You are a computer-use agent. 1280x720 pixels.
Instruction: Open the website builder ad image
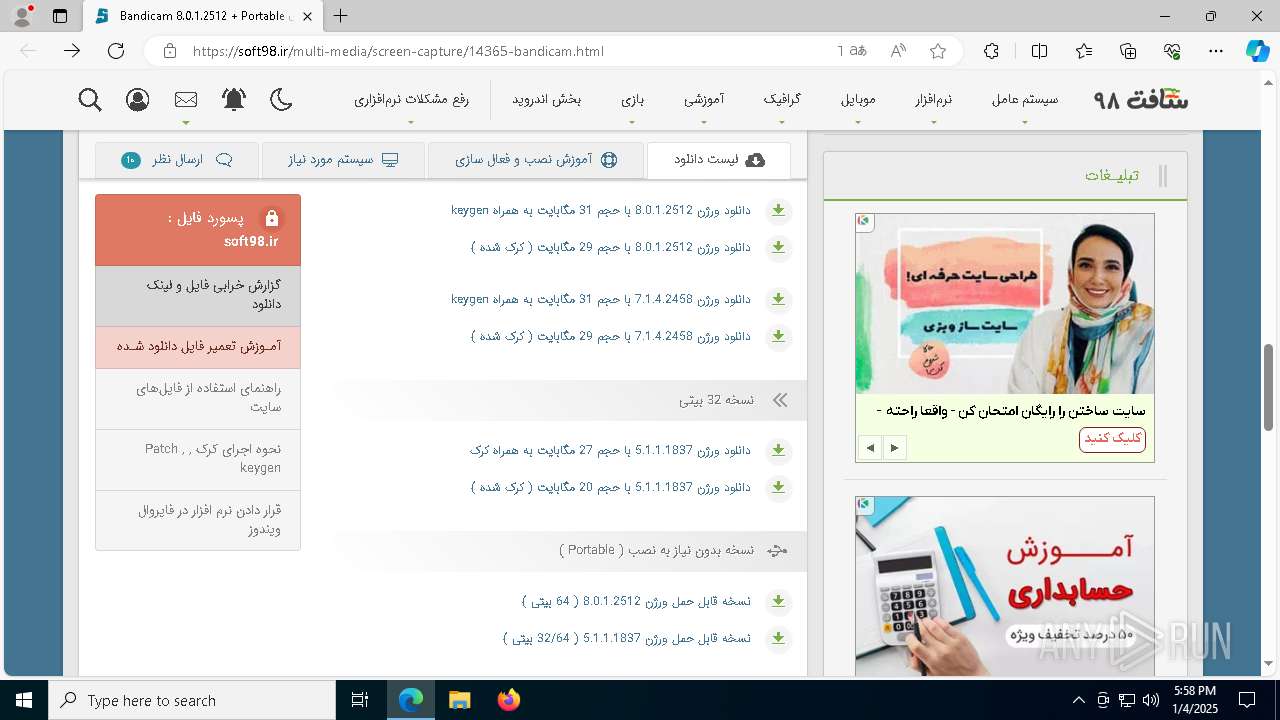(x=1005, y=304)
